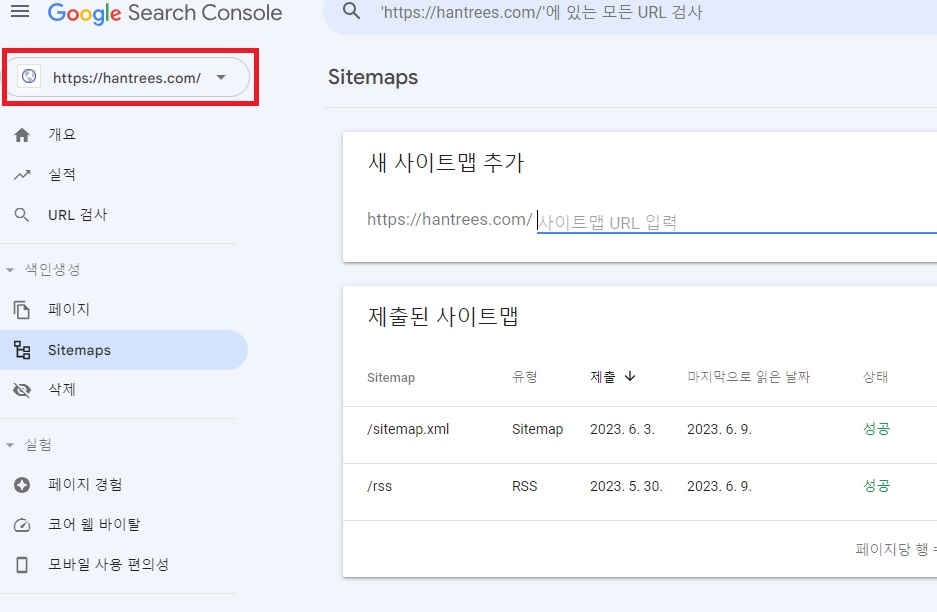Click the search magnifier in top URL inspection bar
Viewport: 937px width, 612px height.
tap(350, 13)
